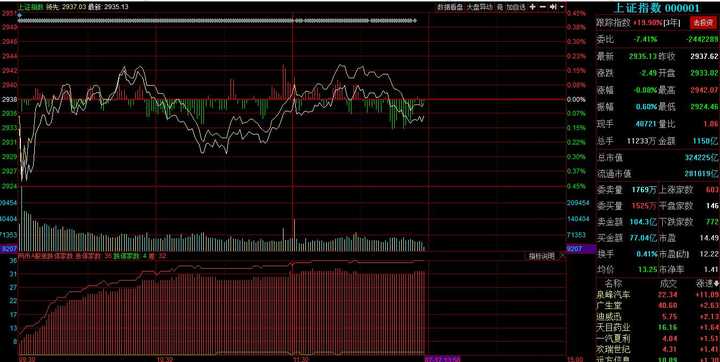Image resolution: width=720 pixels, height=362 pixels.
Task: Click the 竞 auction button in chart toolbar
Action: (500, 7)
